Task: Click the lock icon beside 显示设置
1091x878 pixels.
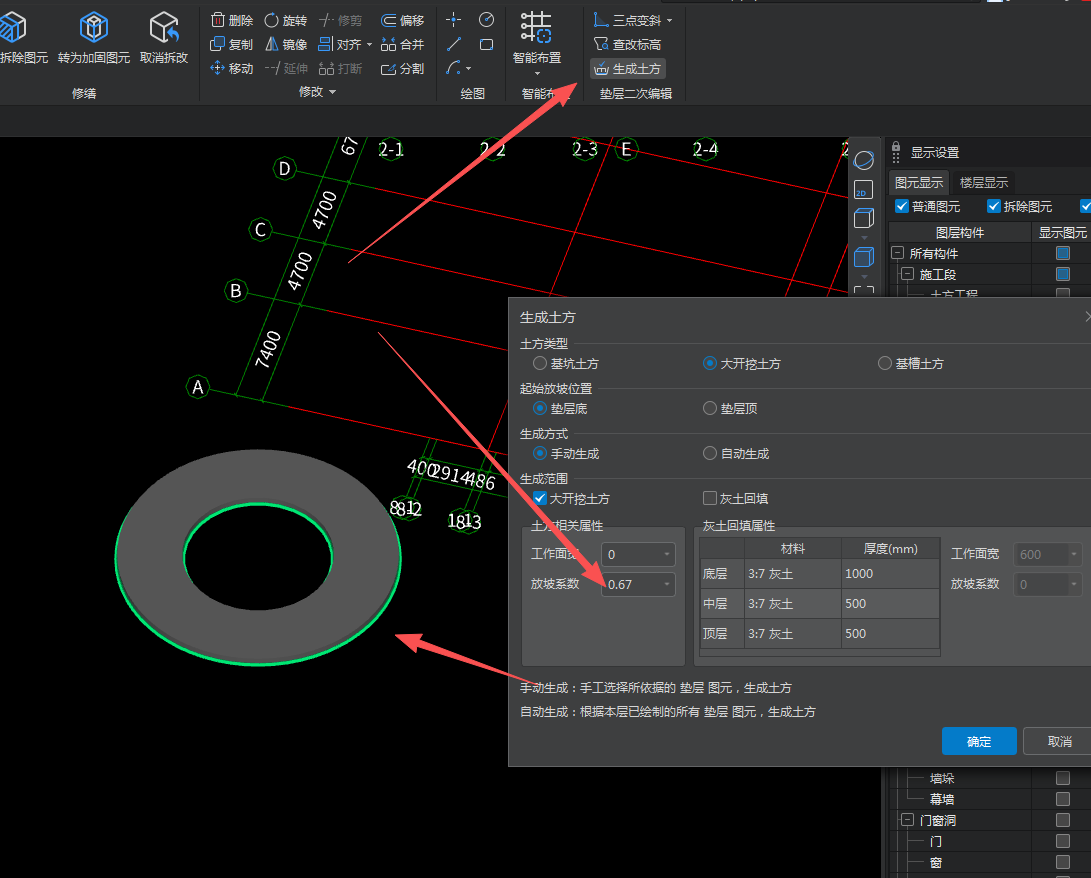Action: coord(896,147)
